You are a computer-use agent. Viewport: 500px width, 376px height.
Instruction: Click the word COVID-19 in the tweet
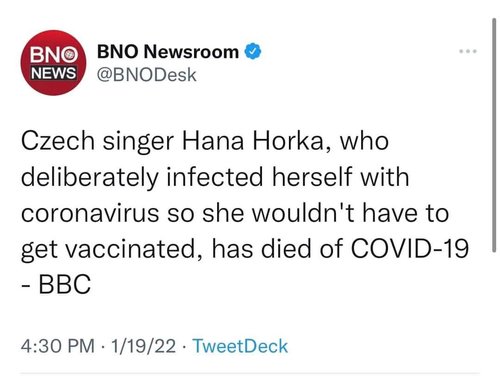click(410, 248)
